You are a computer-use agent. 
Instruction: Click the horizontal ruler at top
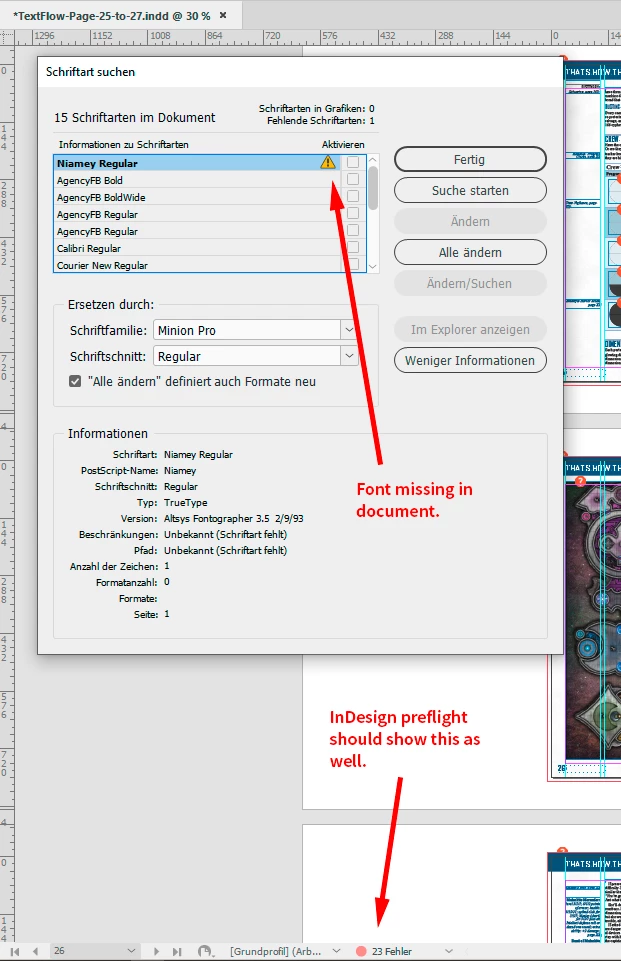[318, 36]
